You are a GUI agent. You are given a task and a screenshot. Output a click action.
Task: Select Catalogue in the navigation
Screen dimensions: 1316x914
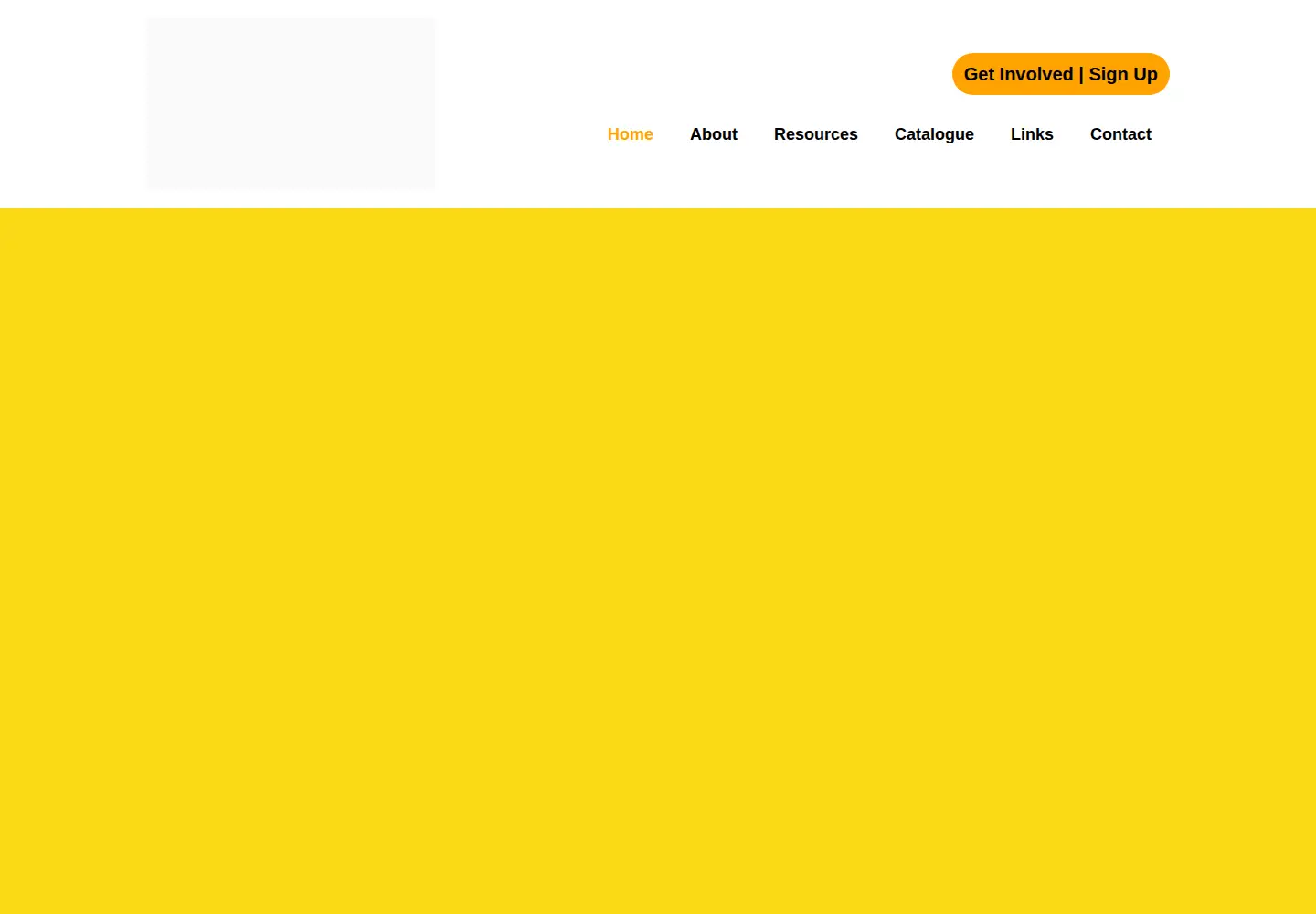[934, 134]
